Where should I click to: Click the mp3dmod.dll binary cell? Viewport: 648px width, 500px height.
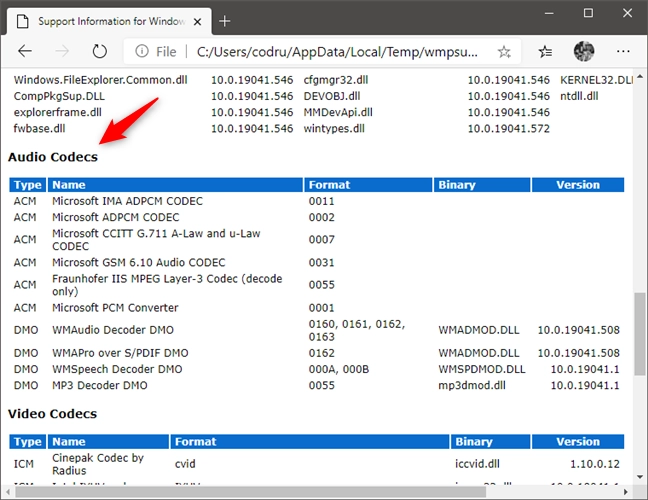[472, 386]
